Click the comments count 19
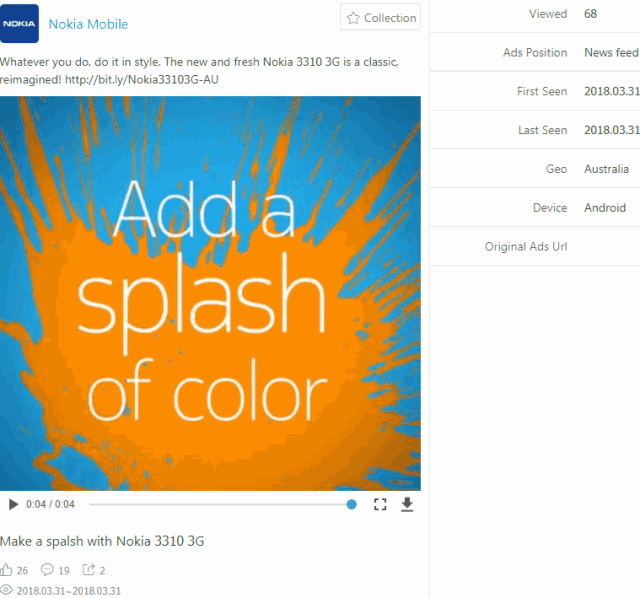Image resolution: width=640 pixels, height=598 pixels. (64, 571)
